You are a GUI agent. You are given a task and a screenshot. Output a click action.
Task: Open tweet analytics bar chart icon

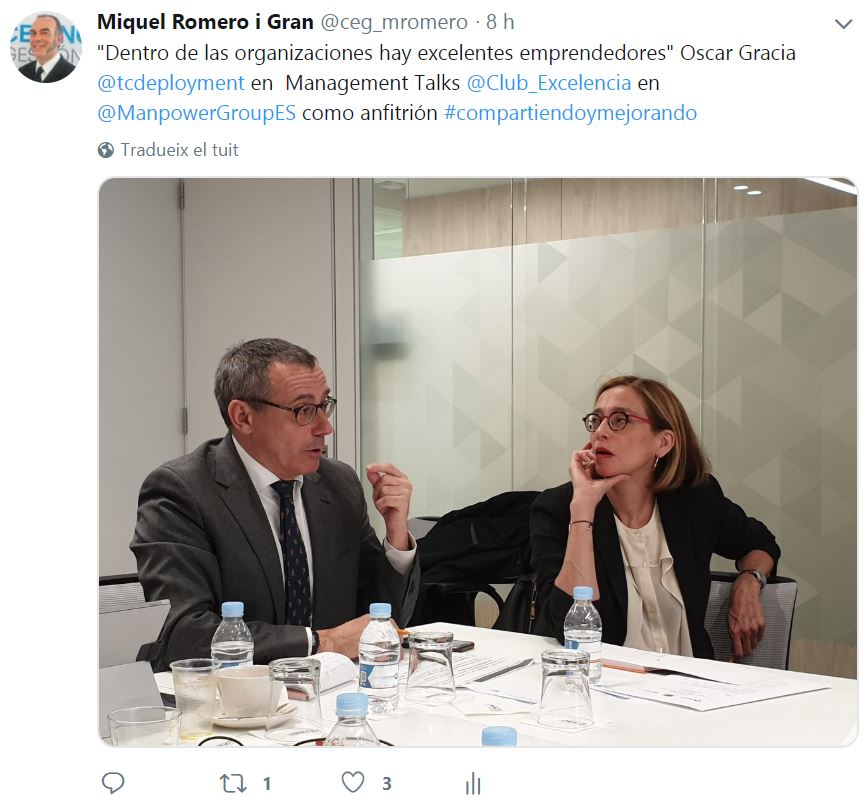473,783
